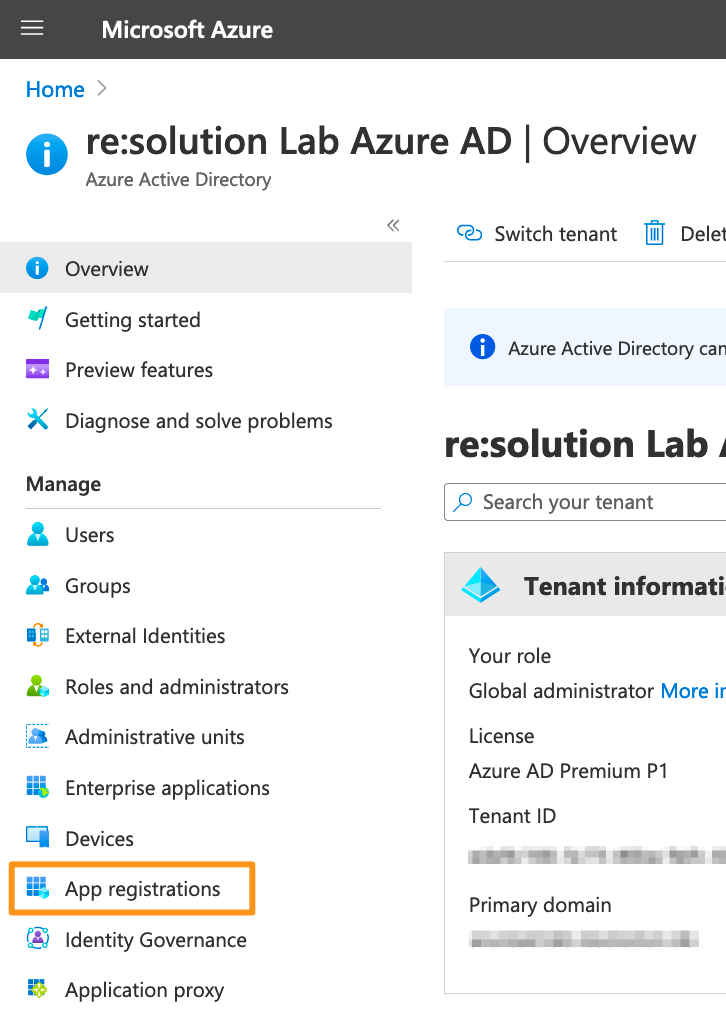Open Getting started
Viewport: 726px width, 1012px height.
pyautogui.click(x=132, y=319)
